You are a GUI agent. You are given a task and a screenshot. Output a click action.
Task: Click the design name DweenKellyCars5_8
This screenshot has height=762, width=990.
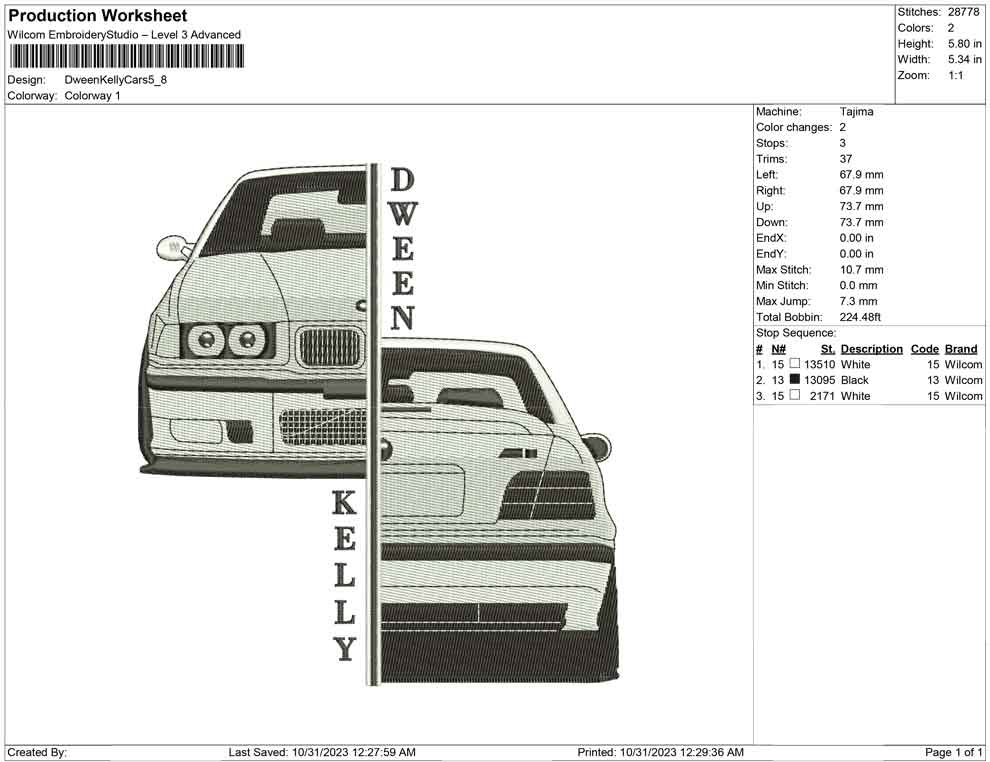pos(115,80)
